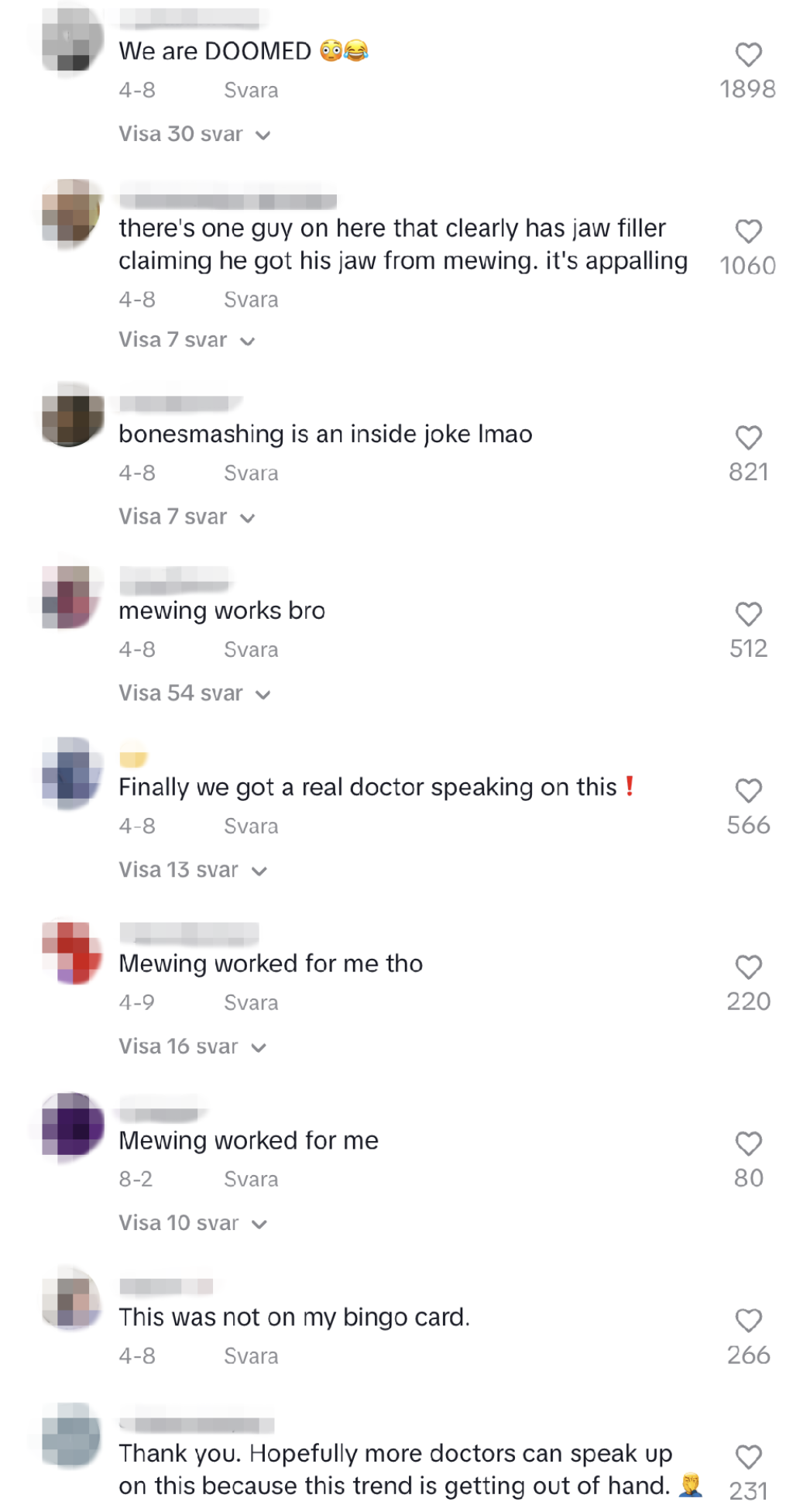Image resolution: width=810 pixels, height=1512 pixels.
Task: Like the jaw filler mewing comment
Action: [748, 232]
